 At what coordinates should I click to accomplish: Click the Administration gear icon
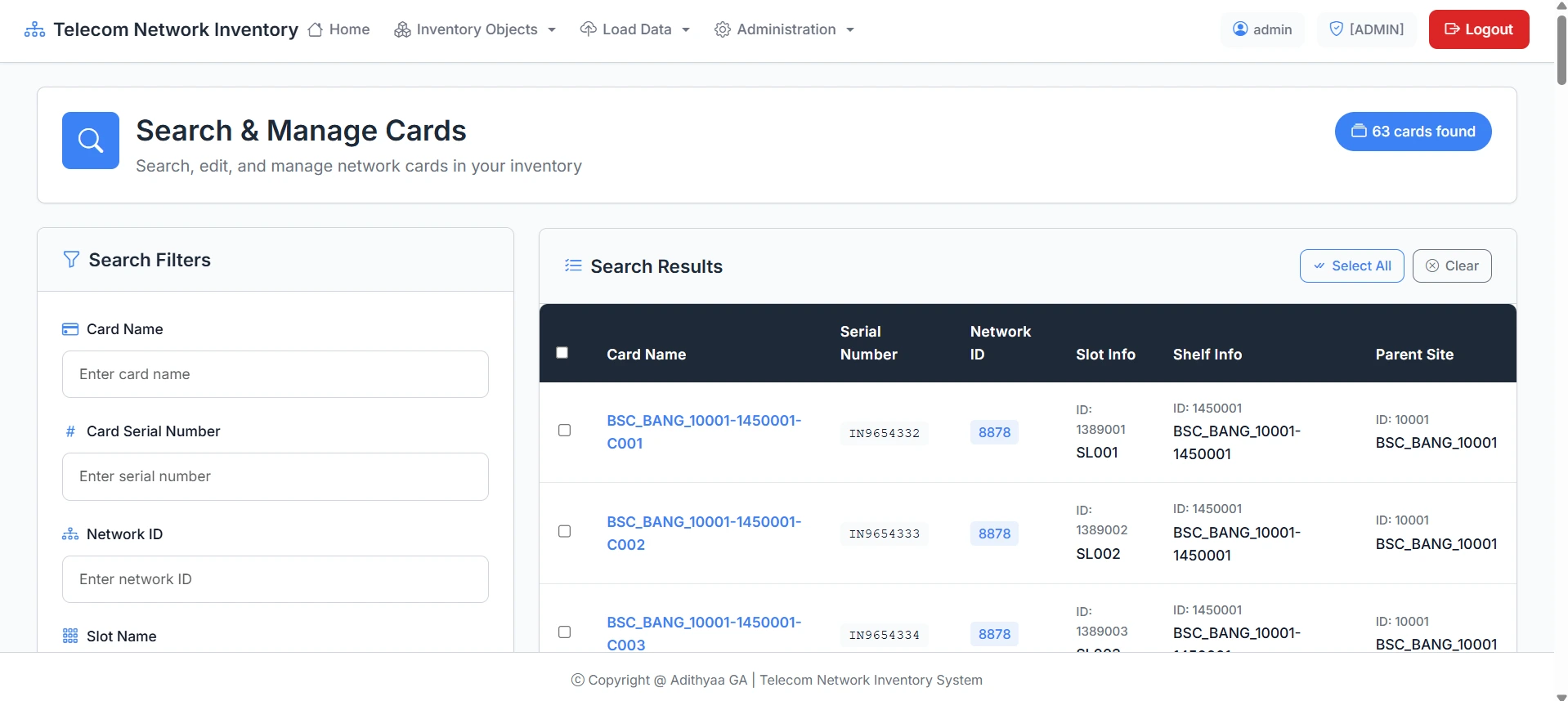click(x=722, y=30)
